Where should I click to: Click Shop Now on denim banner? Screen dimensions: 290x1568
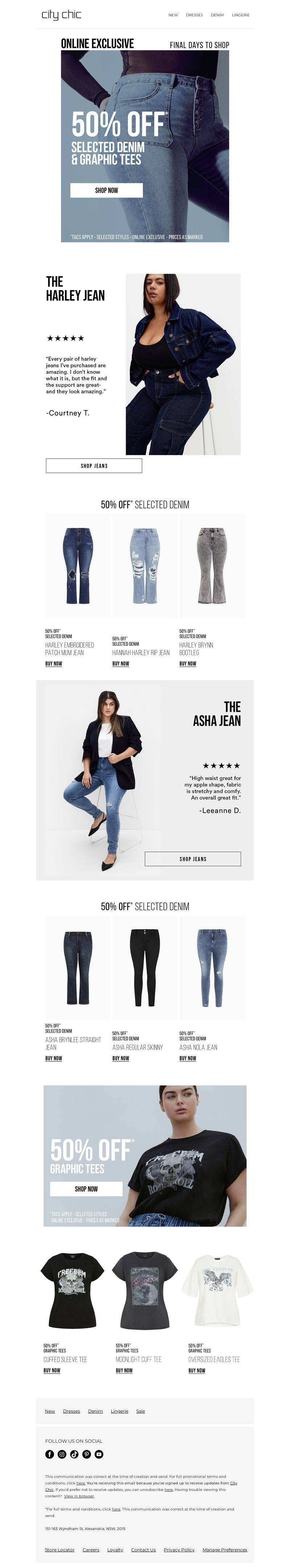(107, 190)
